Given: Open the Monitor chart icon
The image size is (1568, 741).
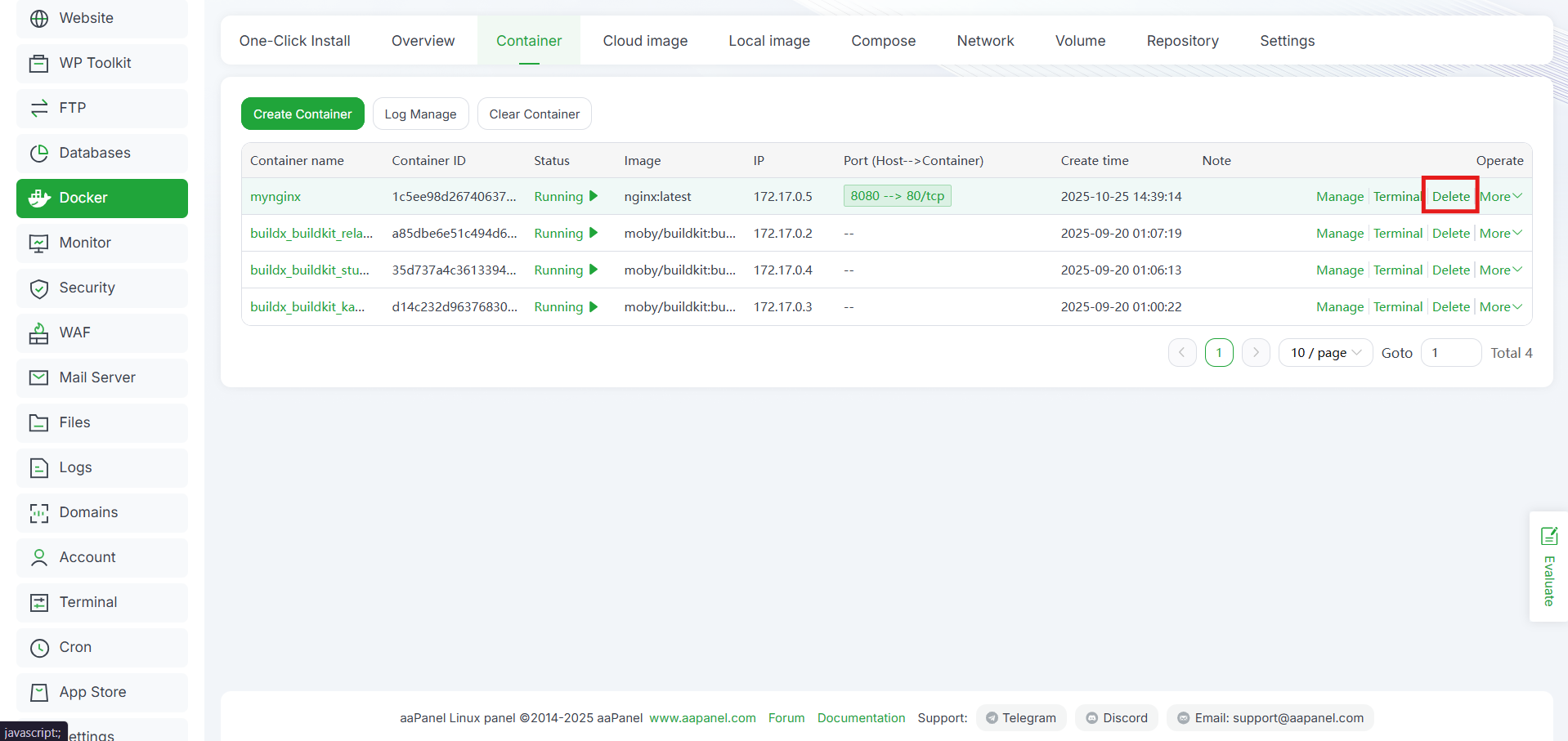Looking at the screenshot, I should [x=39, y=243].
